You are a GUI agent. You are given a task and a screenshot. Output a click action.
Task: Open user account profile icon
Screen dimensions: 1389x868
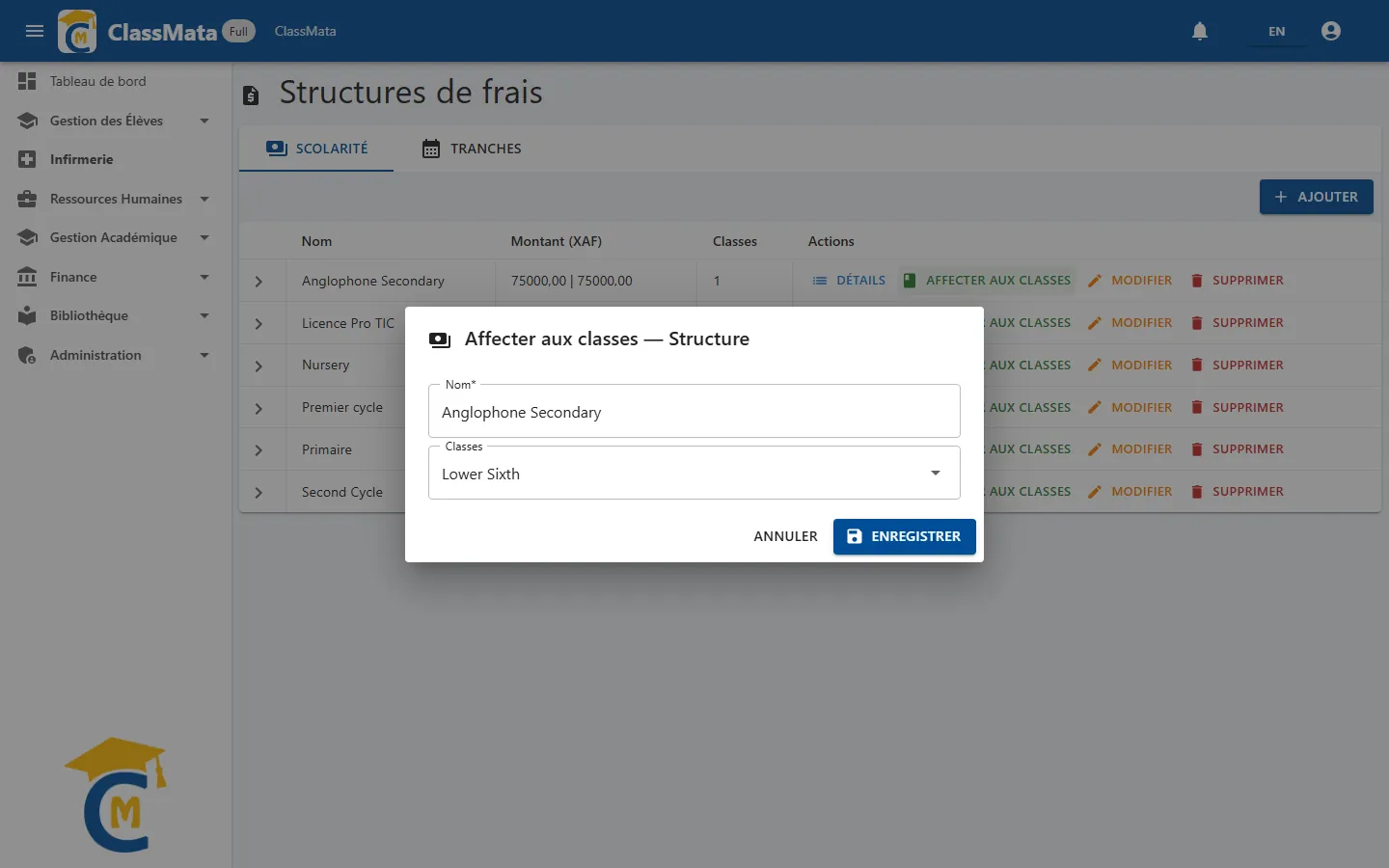[x=1331, y=31]
